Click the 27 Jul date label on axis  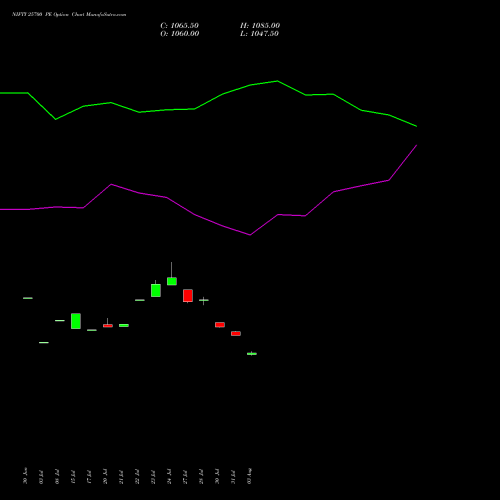tap(185, 477)
